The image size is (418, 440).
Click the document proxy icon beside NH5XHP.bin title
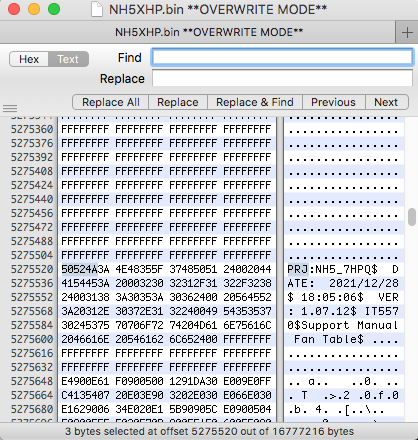tap(97, 9)
